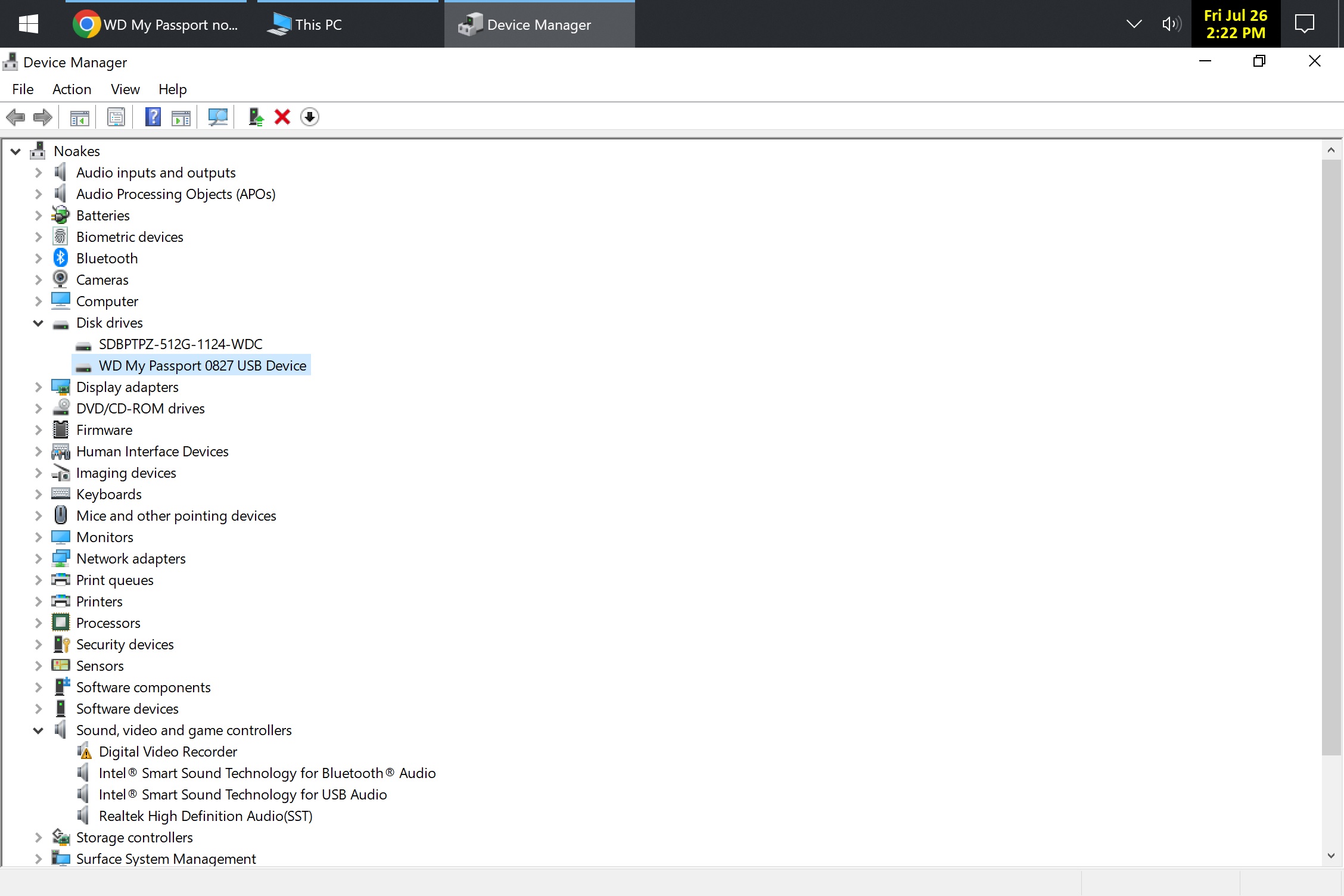The image size is (1344, 896).
Task: Select the Software devices label
Action: tap(127, 708)
